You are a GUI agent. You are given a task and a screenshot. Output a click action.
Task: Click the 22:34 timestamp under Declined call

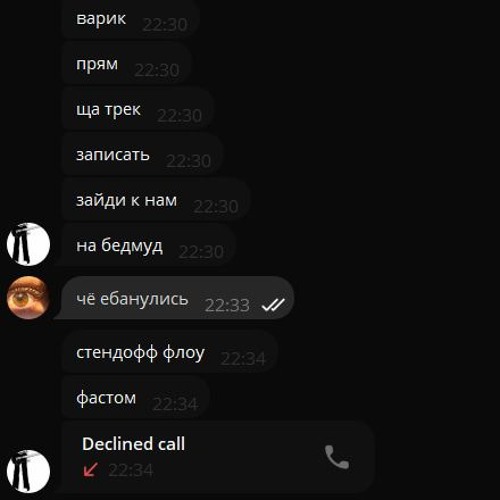[x=131, y=470]
